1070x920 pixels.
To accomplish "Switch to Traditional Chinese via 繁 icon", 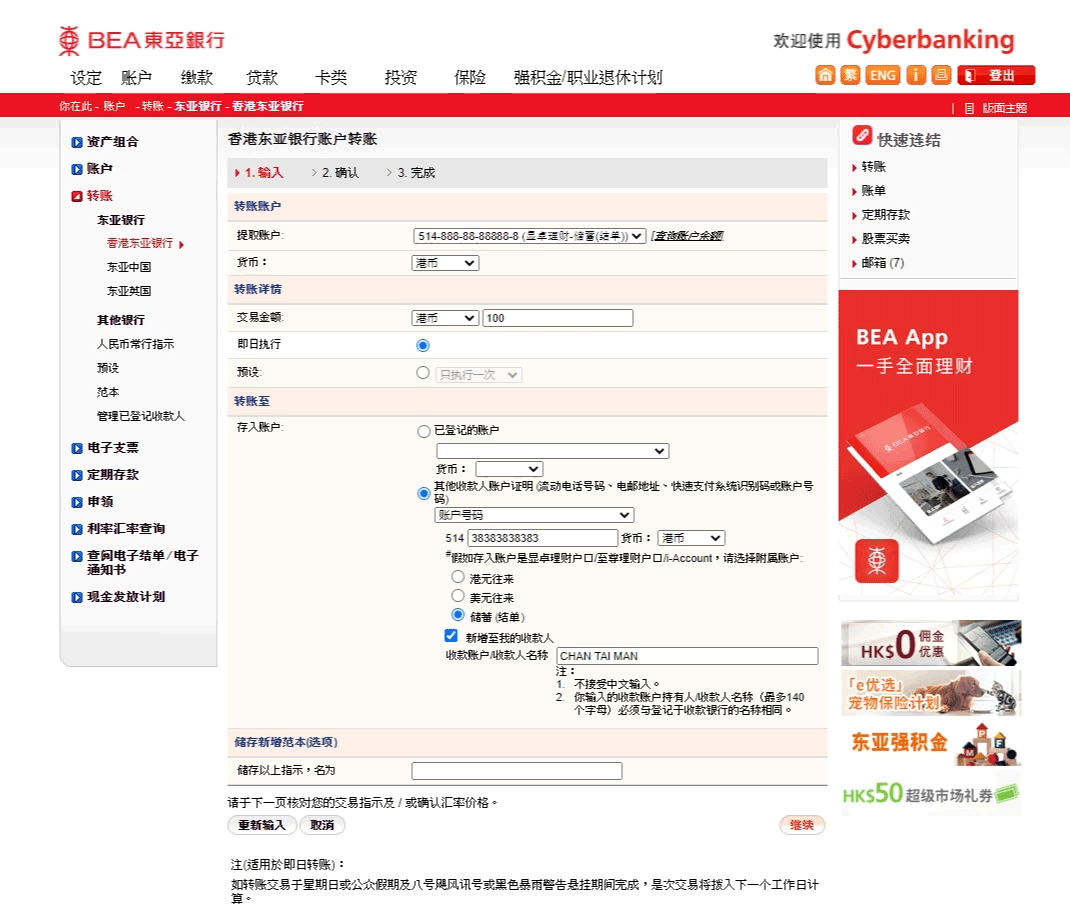I will (x=850, y=75).
